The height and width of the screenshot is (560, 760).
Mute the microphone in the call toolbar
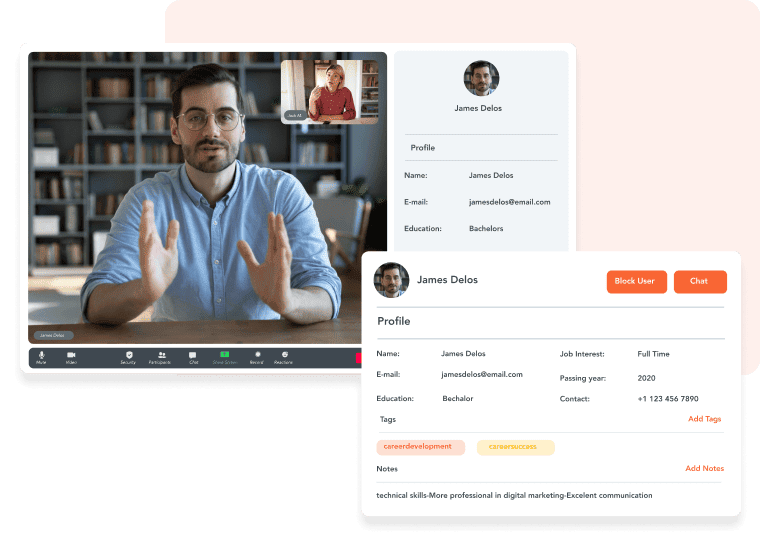[41, 356]
